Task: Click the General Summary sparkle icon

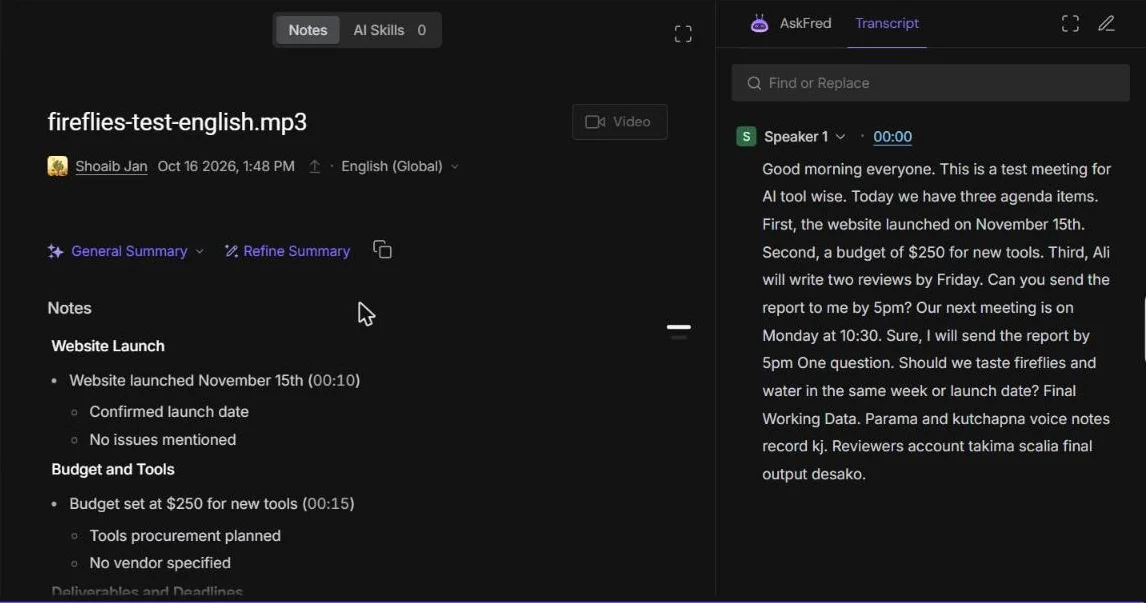Action: tap(56, 251)
